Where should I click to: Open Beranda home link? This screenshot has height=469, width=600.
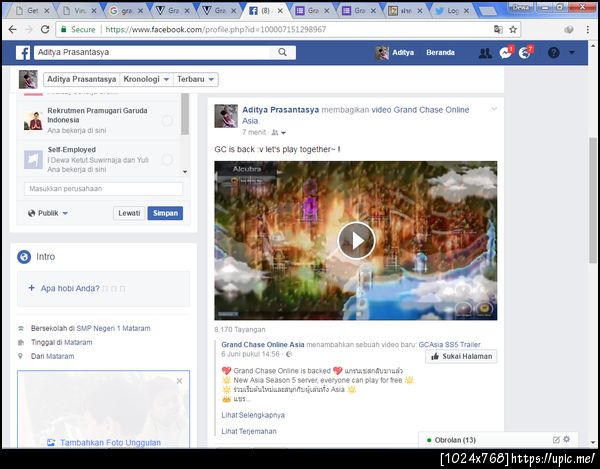pyautogui.click(x=440, y=52)
